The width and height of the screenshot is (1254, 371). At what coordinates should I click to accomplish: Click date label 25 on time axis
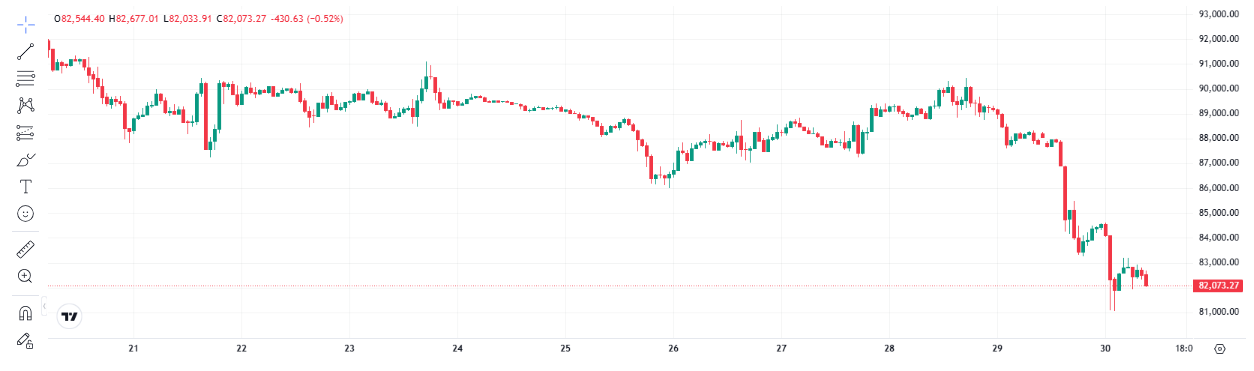click(x=565, y=349)
